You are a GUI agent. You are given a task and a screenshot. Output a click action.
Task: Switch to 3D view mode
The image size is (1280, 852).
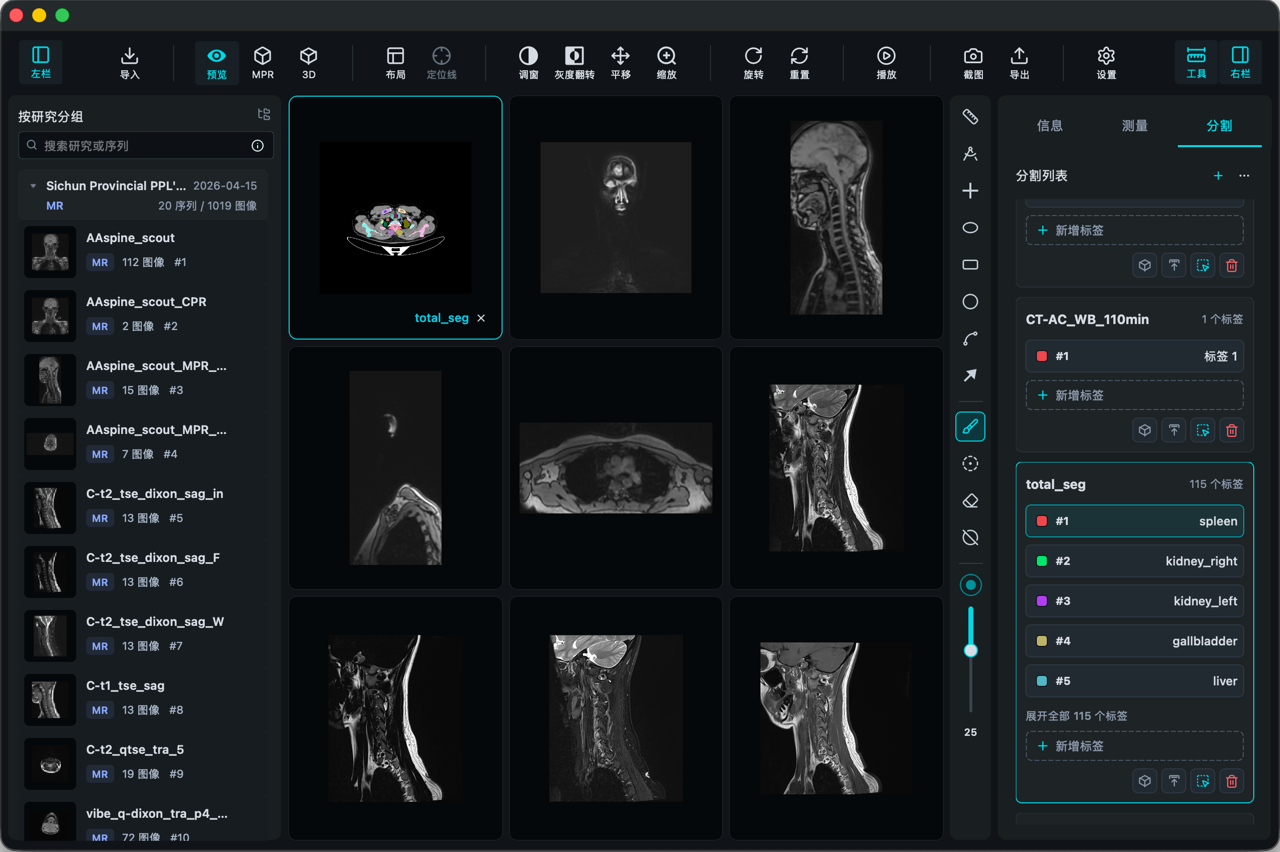point(309,62)
